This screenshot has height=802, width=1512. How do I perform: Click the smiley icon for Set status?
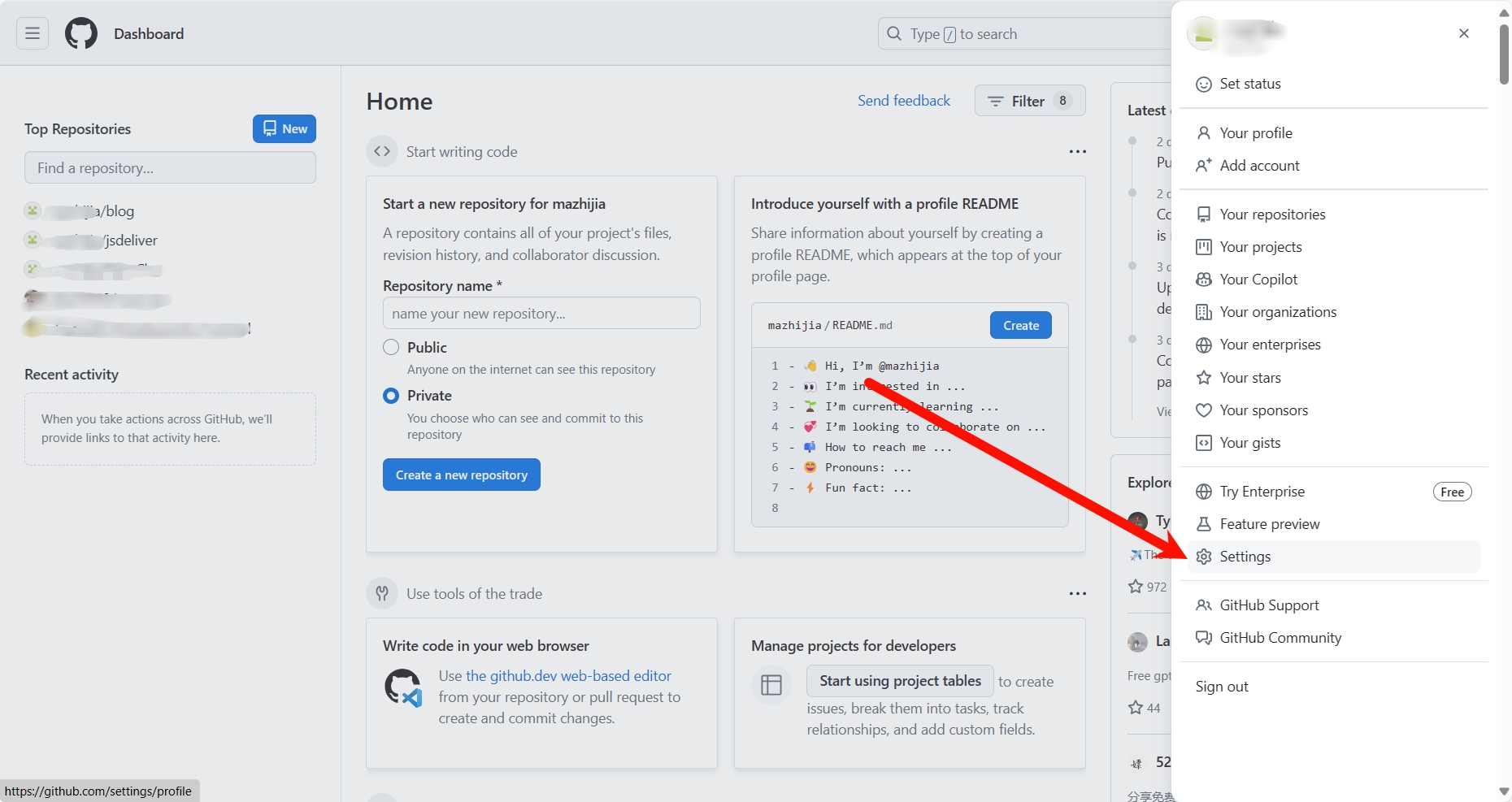point(1204,84)
